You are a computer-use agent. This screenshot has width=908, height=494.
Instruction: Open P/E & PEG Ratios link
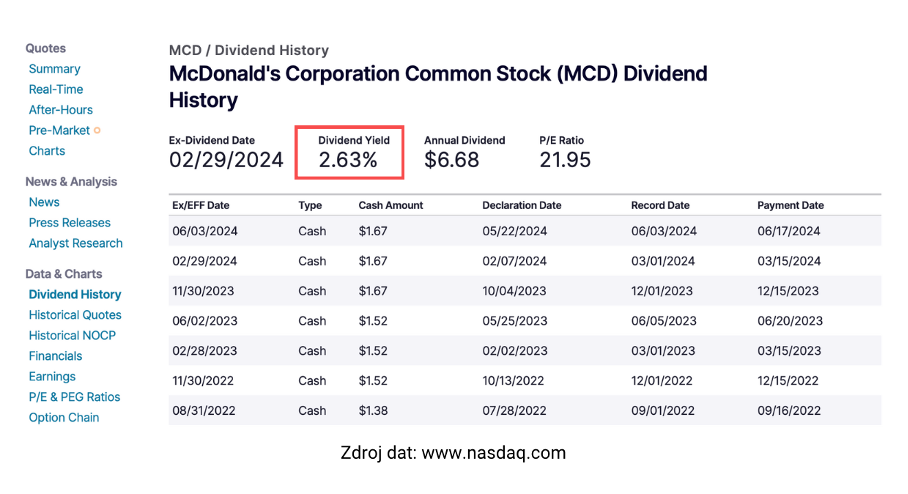(x=75, y=397)
